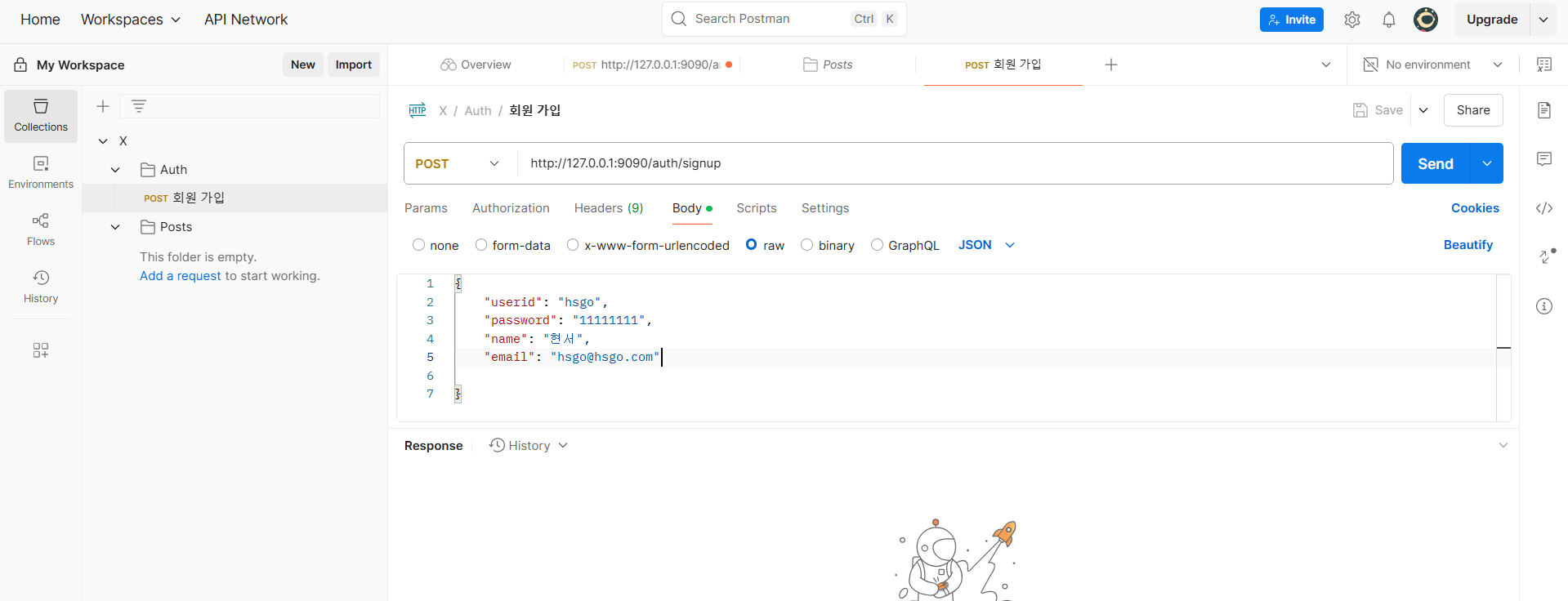Viewport: 1568px width, 601px height.
Task: Select the none body type
Action: click(418, 245)
